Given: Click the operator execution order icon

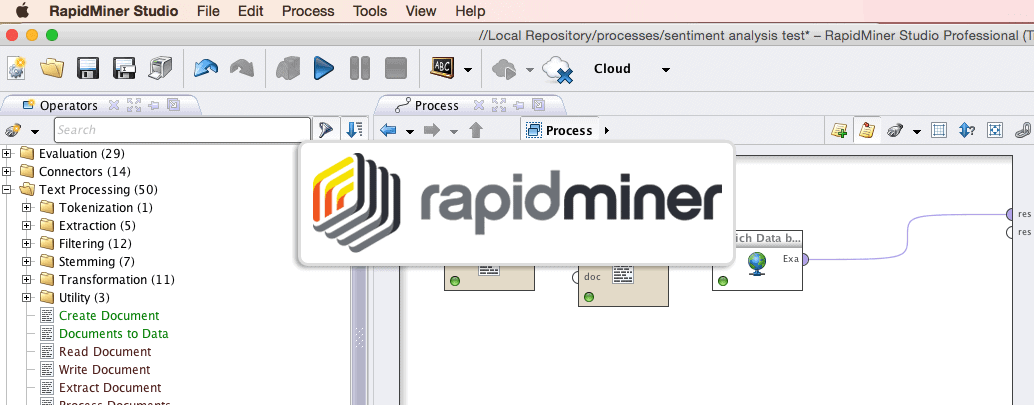Looking at the screenshot, I should click(x=967, y=130).
